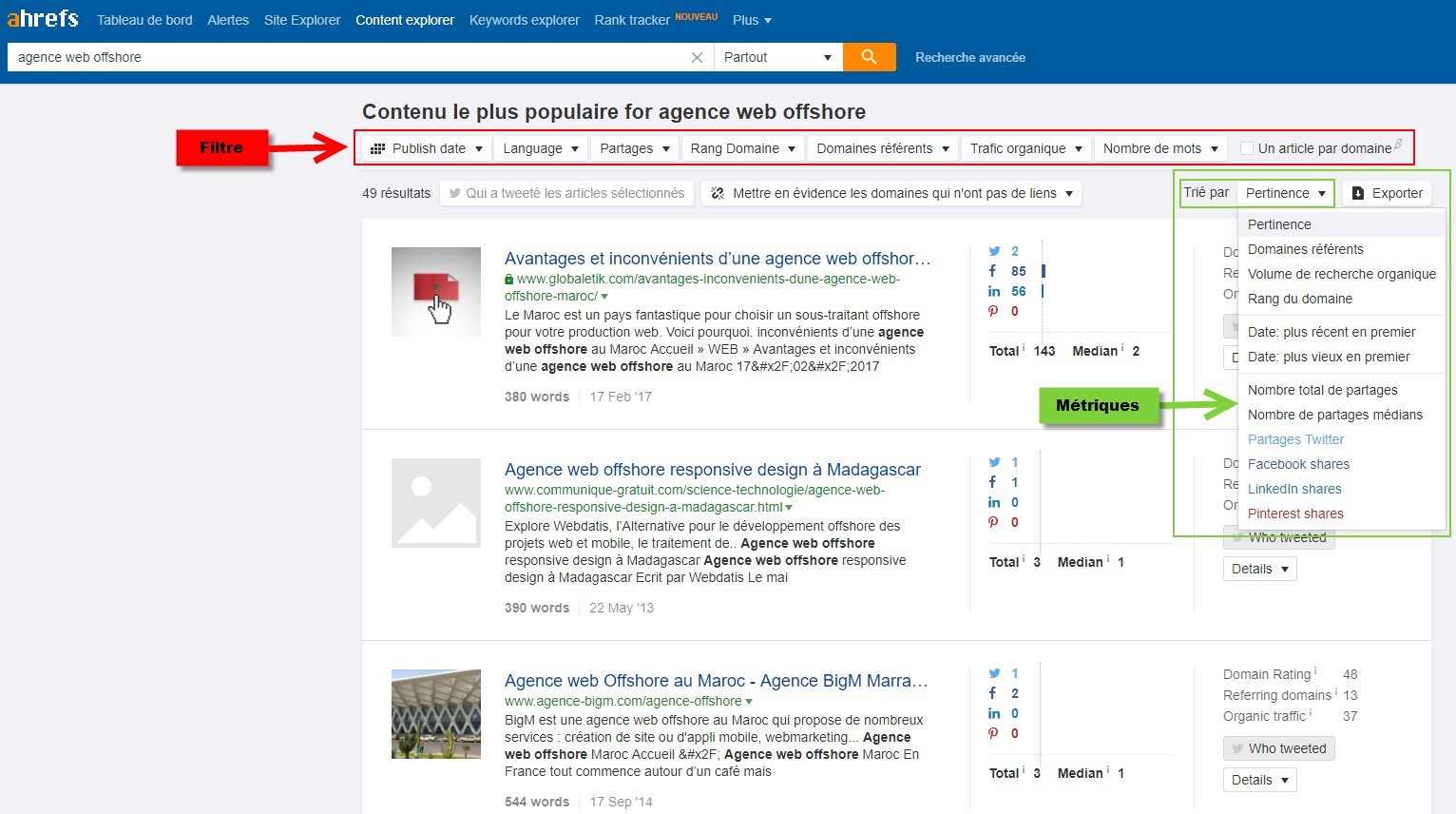Click the orange search magnifier button

[x=869, y=57]
